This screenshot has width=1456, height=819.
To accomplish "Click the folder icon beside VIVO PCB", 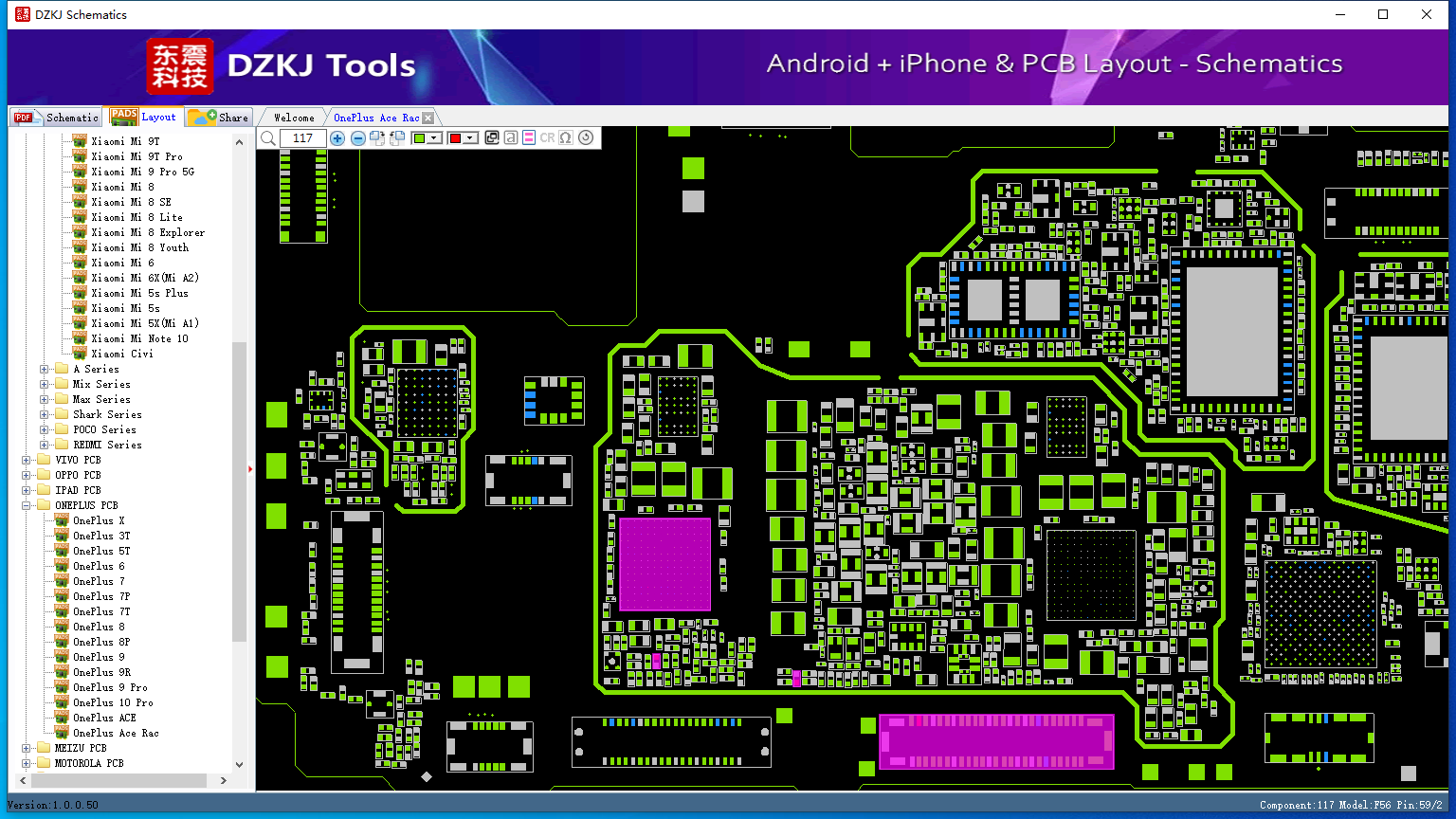I will coord(44,460).
